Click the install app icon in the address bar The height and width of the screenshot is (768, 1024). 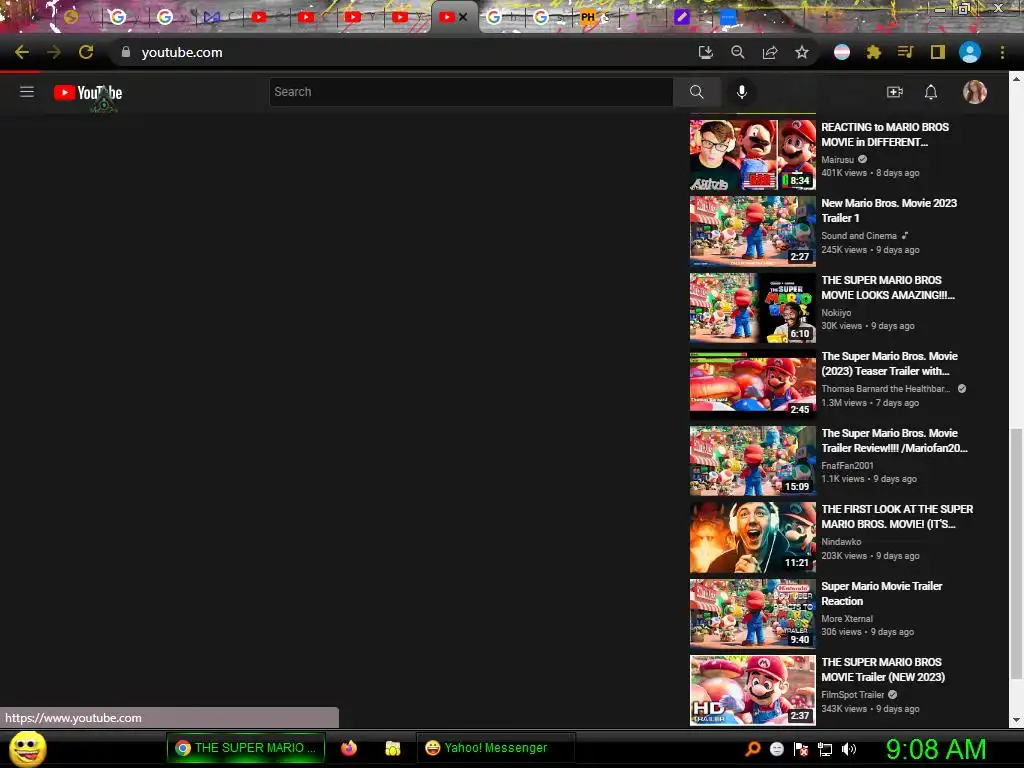705,52
